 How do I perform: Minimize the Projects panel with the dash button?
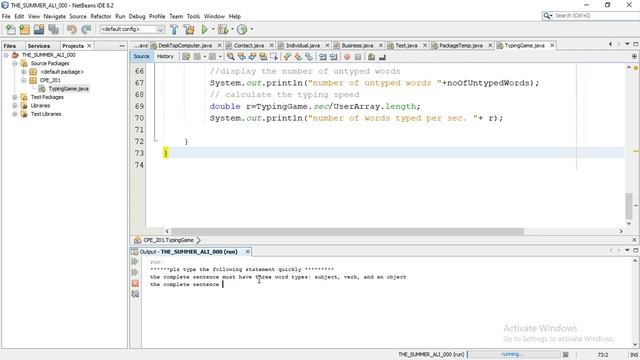click(122, 46)
